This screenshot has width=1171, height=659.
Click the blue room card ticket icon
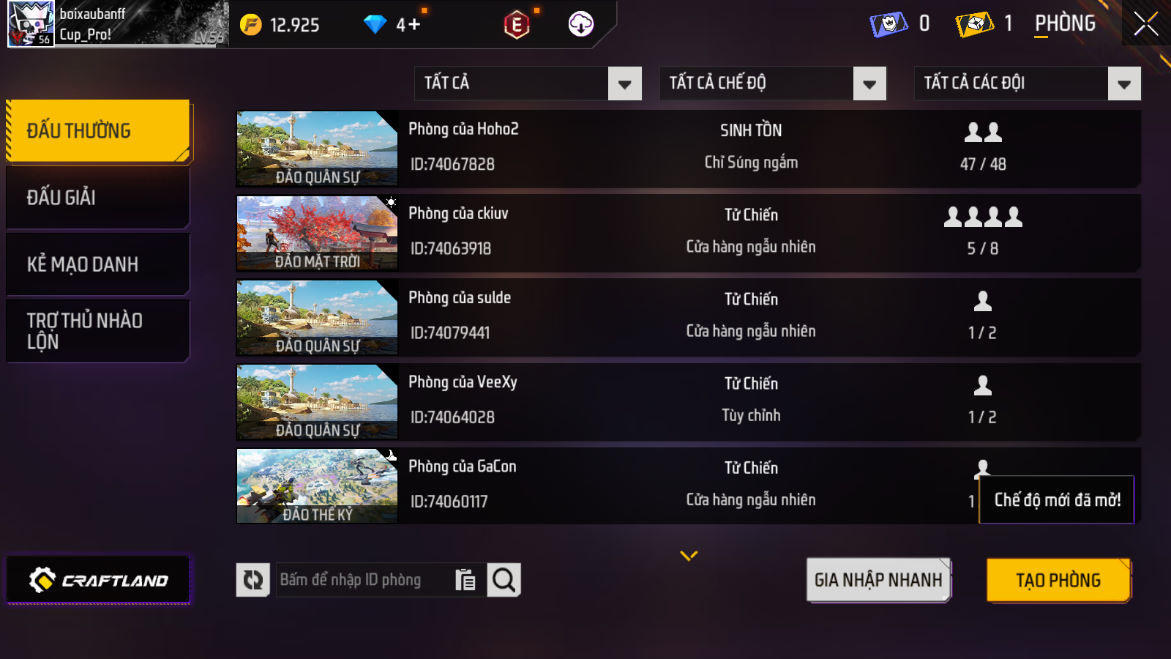pos(888,24)
